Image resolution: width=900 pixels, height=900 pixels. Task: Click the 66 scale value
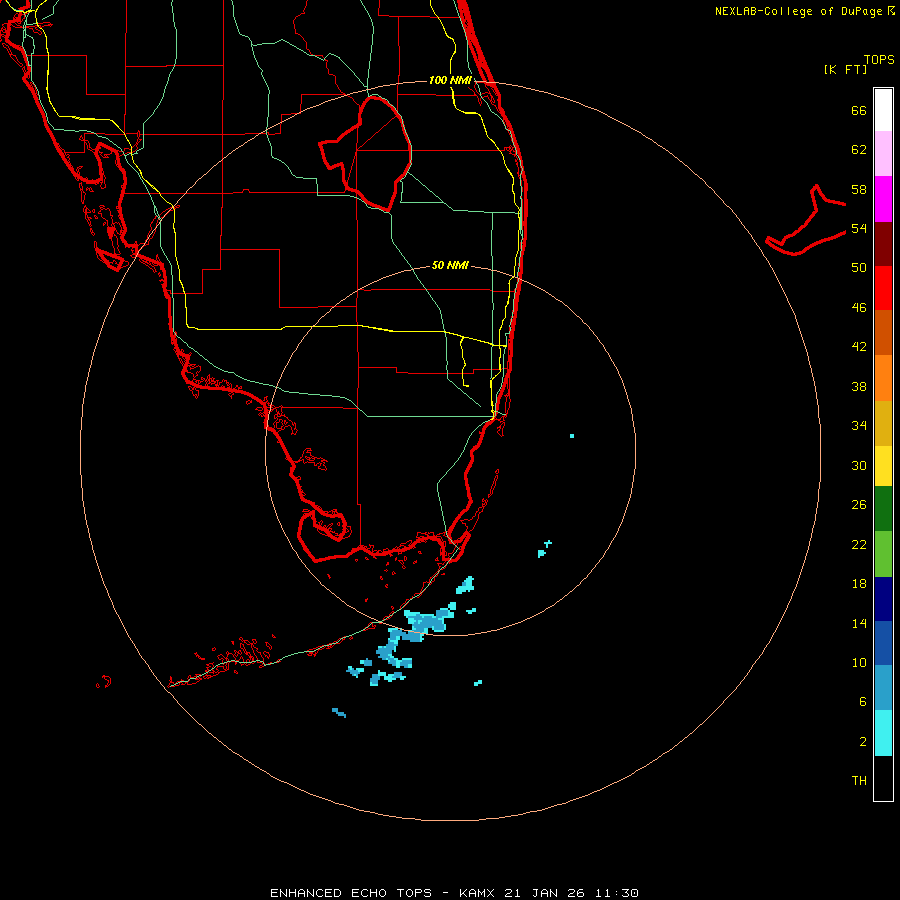tap(859, 110)
